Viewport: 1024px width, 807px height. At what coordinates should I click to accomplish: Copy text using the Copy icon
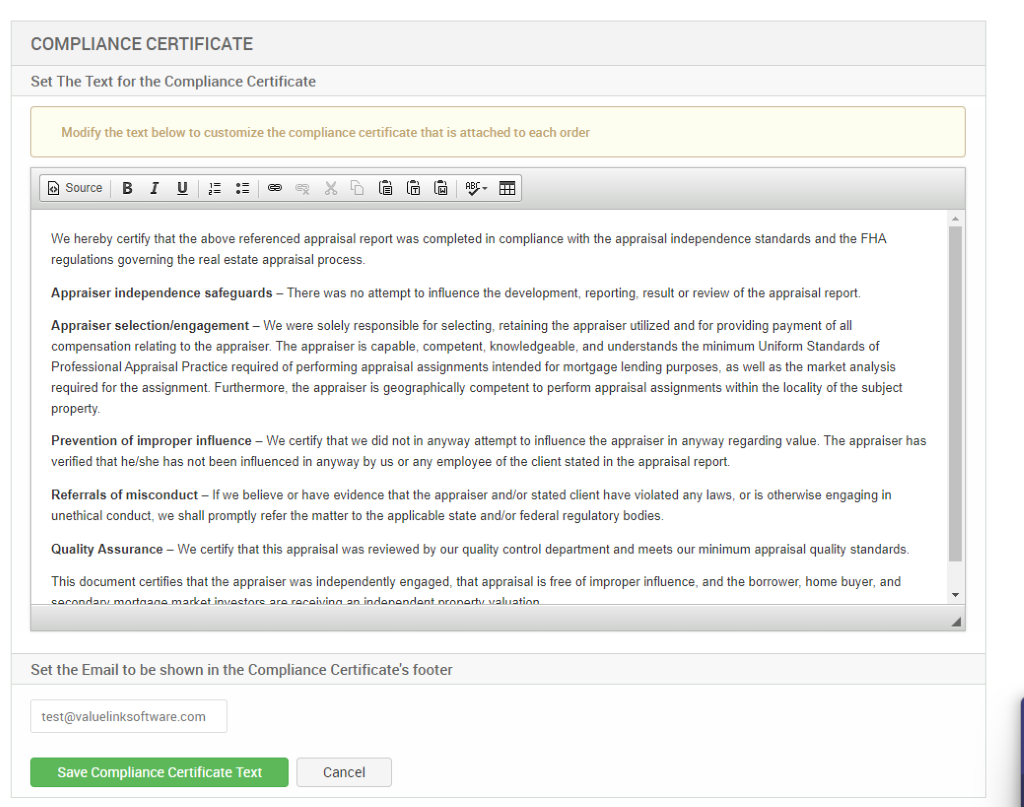[x=357, y=188]
